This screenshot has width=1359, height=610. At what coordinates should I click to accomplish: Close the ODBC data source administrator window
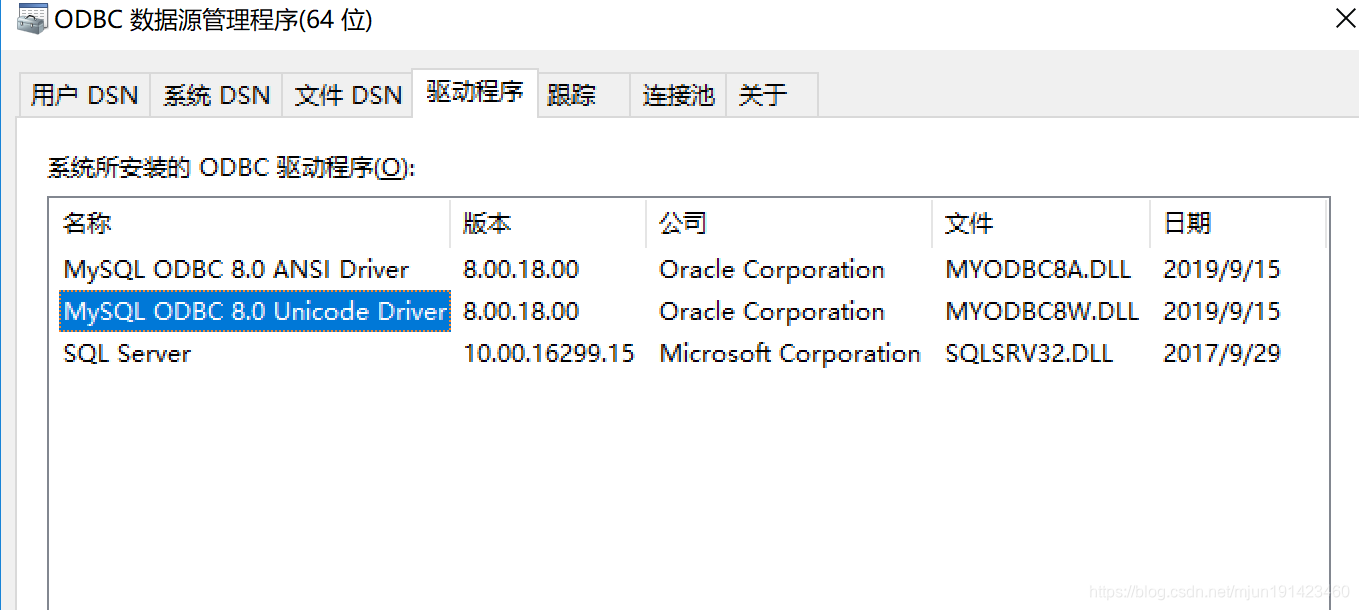coord(1346,17)
